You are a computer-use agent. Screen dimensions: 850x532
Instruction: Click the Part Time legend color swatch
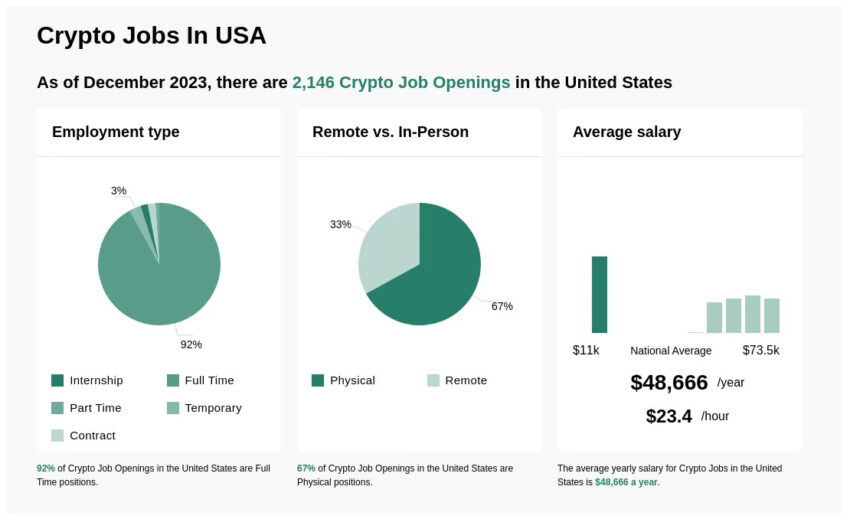(x=57, y=408)
